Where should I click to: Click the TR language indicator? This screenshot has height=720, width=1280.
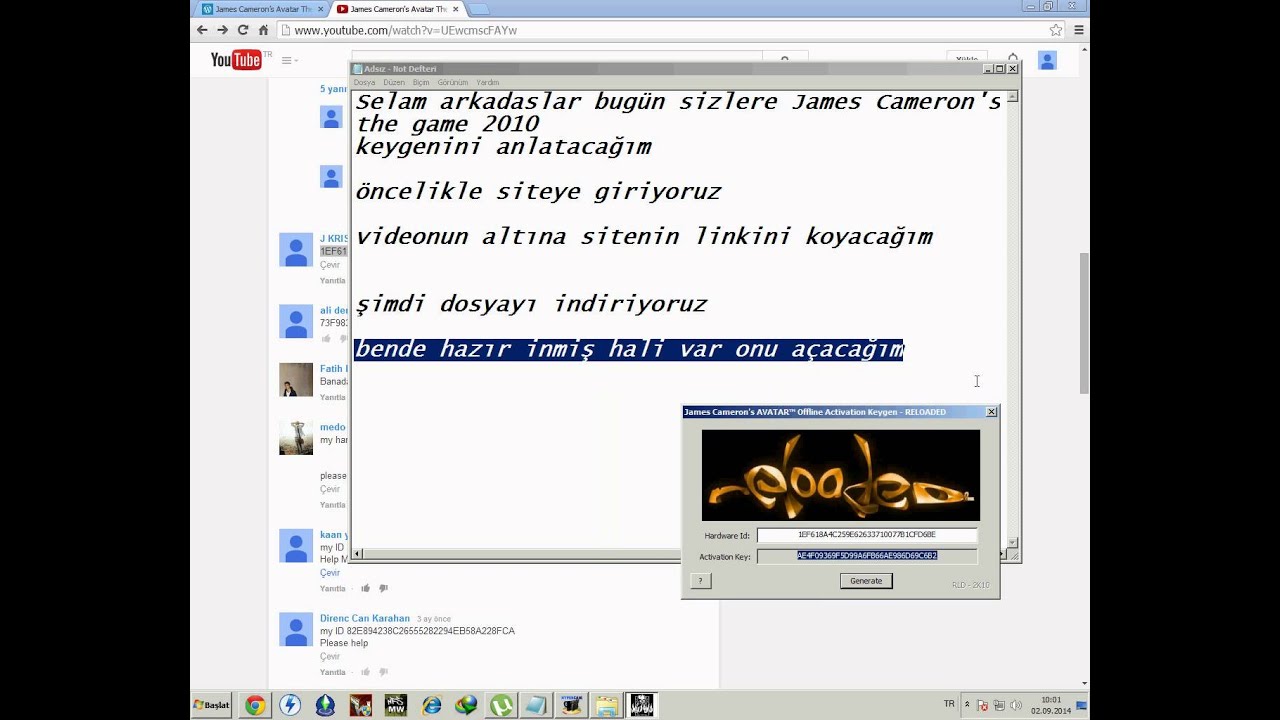949,704
